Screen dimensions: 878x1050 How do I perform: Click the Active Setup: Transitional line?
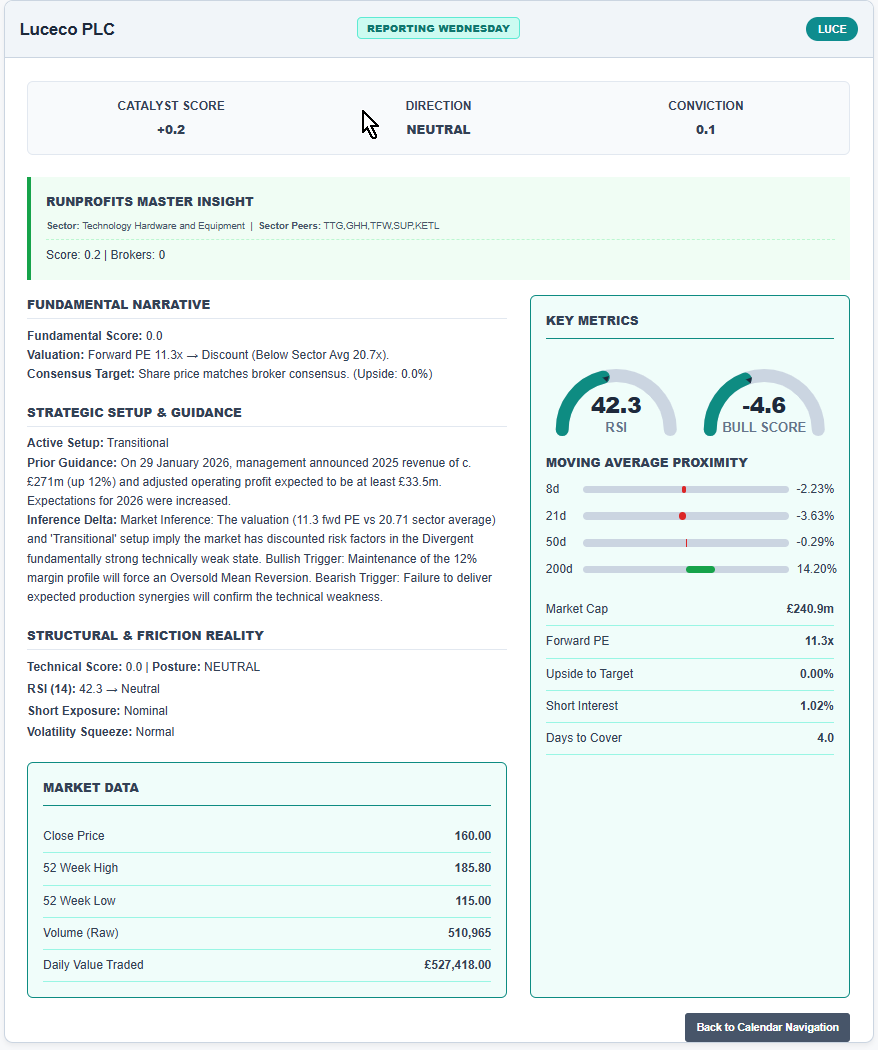click(98, 443)
